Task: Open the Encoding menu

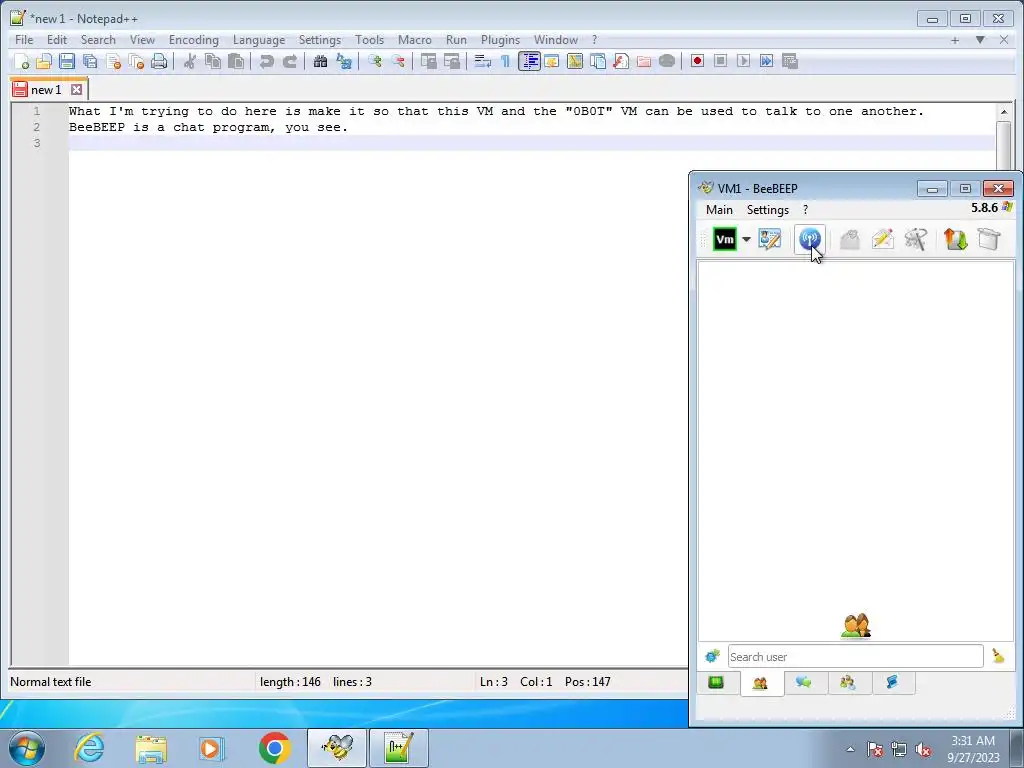Action: click(194, 40)
